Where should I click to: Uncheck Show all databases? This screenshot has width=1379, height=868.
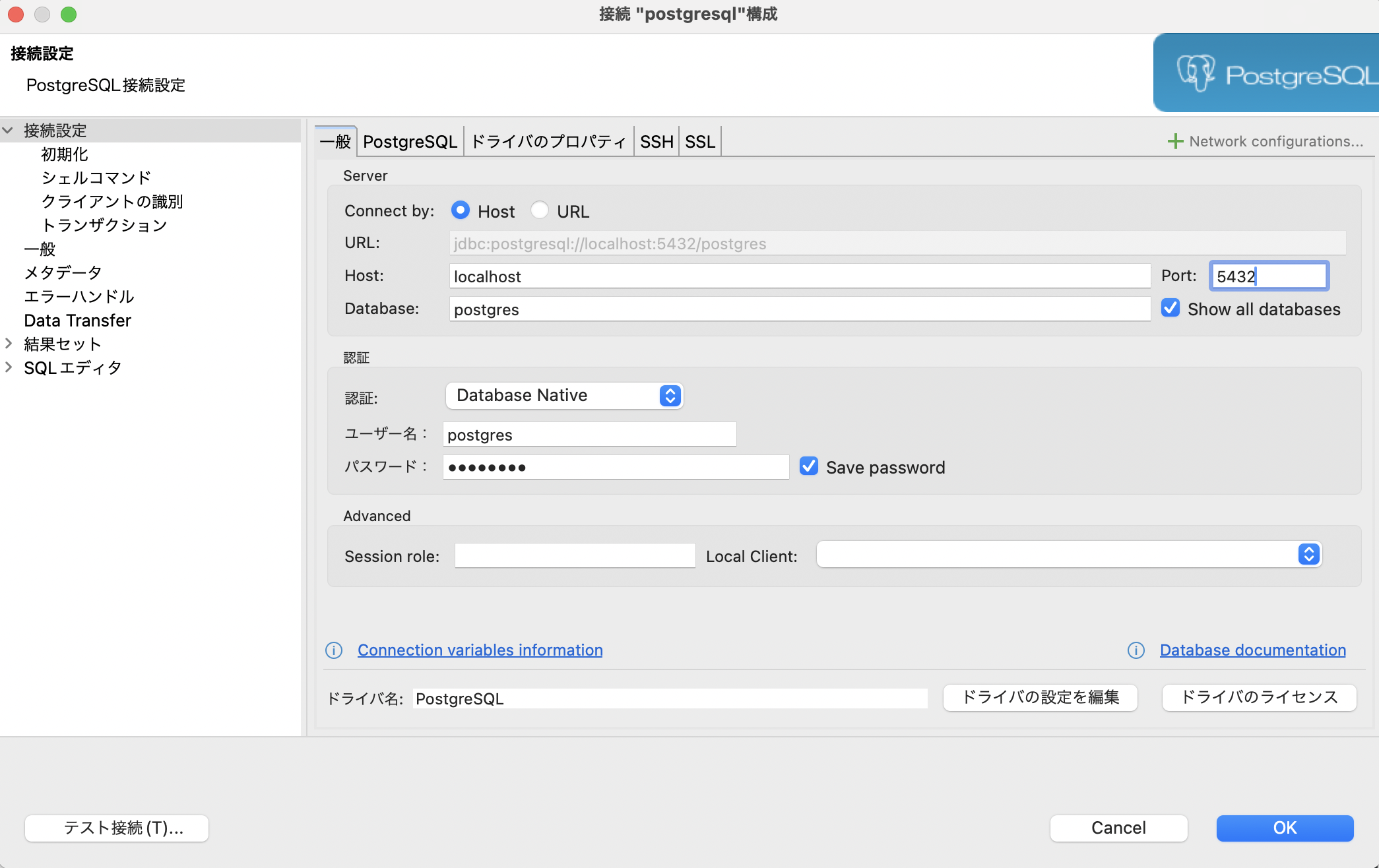[1171, 308]
